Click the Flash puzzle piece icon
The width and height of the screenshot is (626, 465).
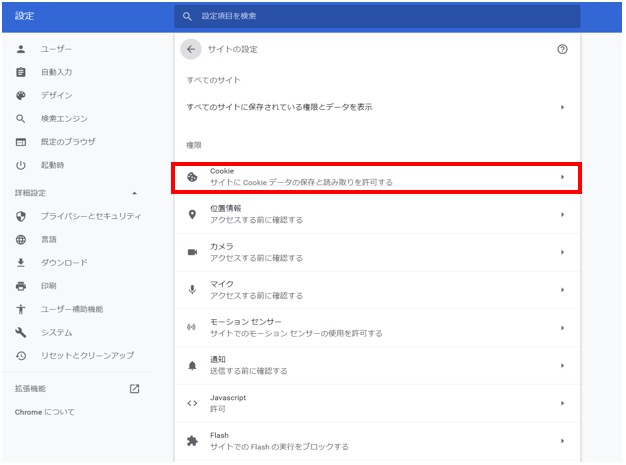point(193,440)
